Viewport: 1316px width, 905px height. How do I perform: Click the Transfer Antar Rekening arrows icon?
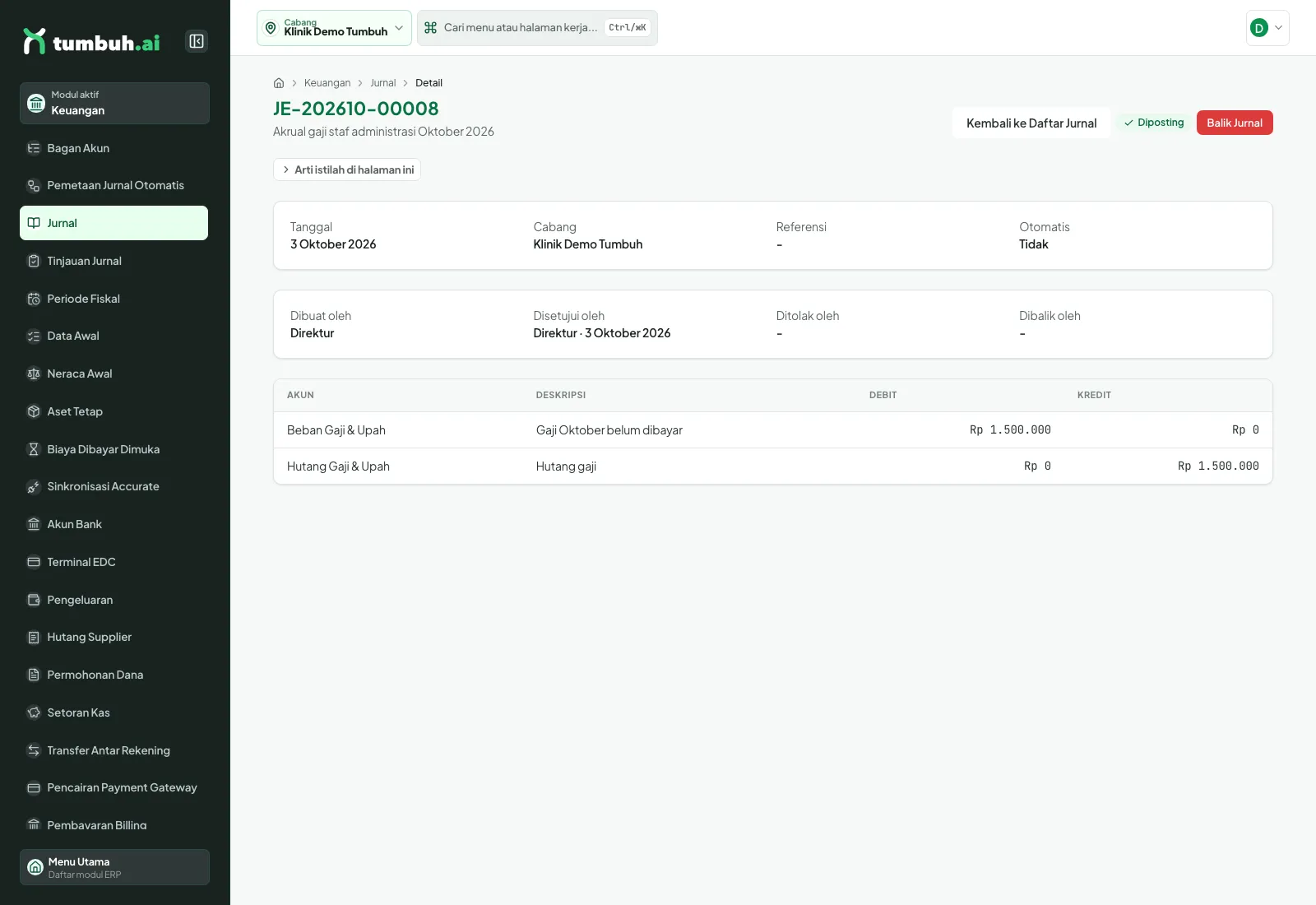(34, 750)
